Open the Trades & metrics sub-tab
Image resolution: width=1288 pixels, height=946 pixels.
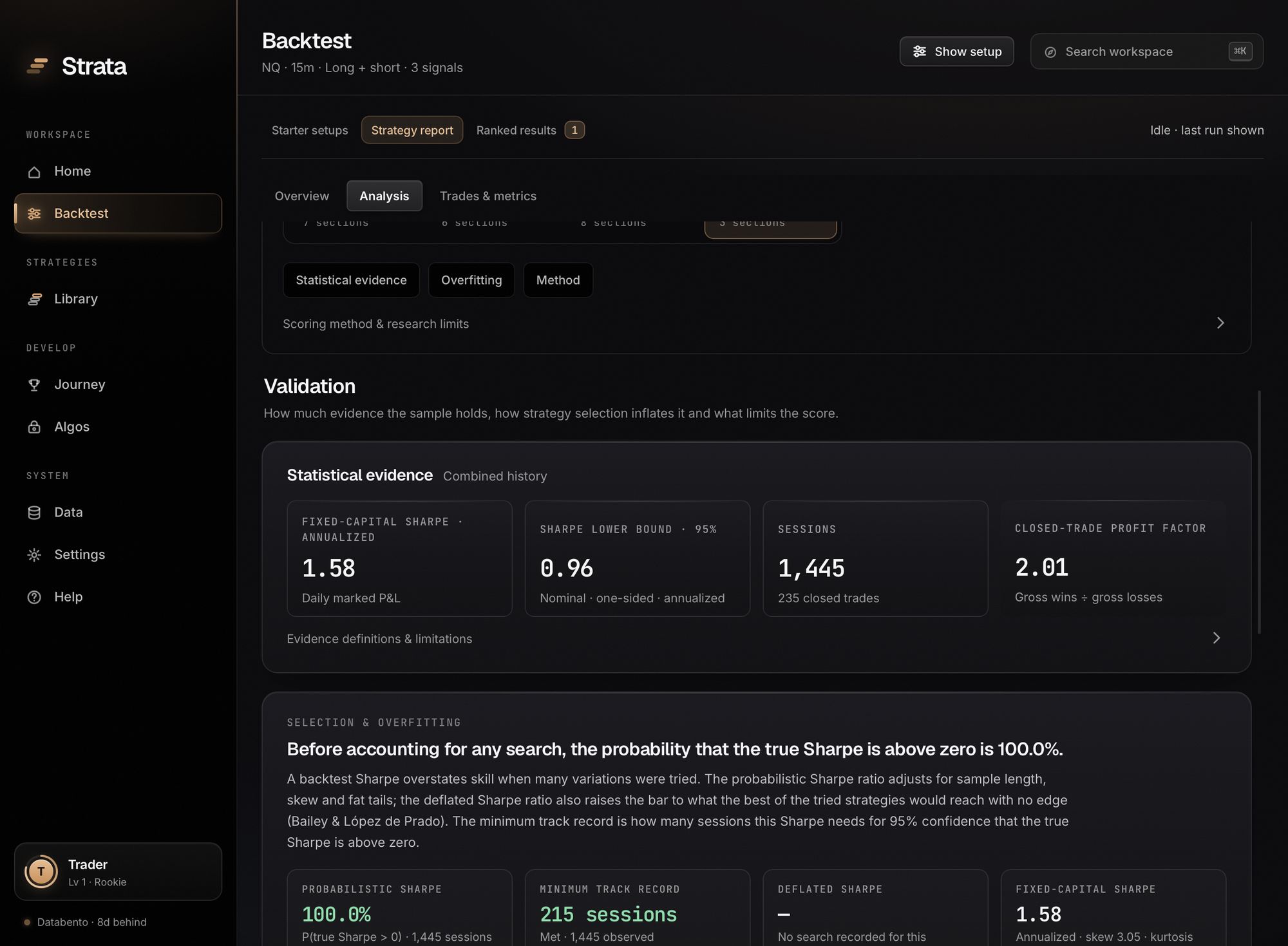click(488, 196)
